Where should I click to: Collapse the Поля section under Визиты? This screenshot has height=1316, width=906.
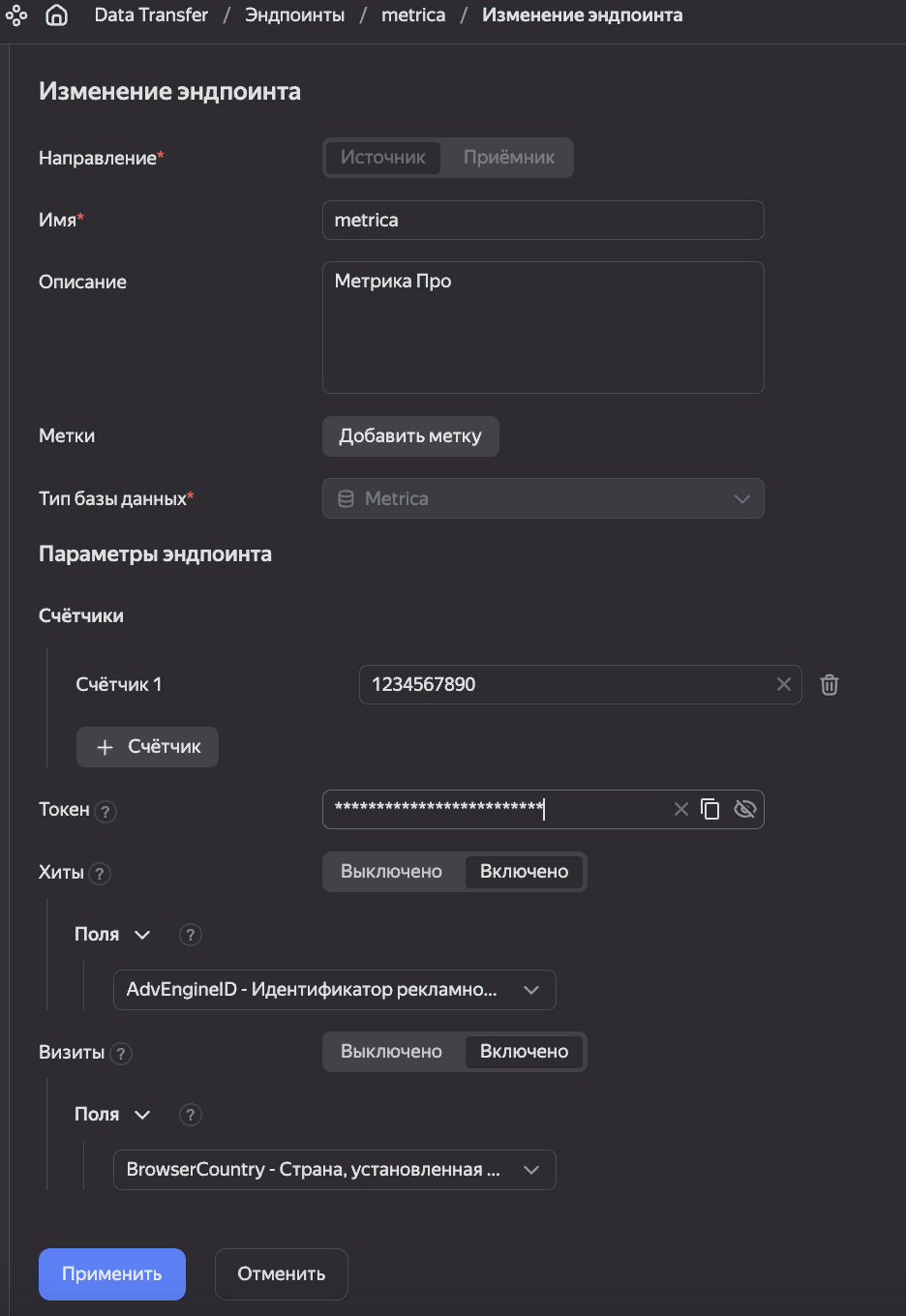coord(112,1115)
